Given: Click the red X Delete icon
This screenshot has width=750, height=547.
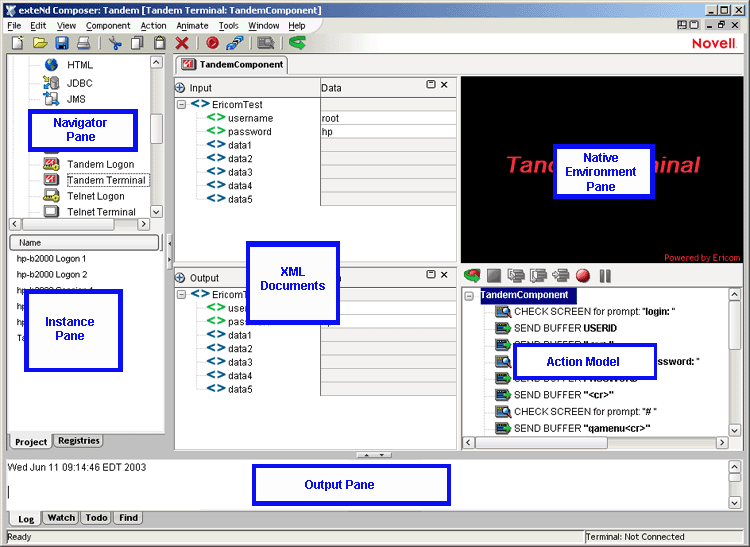Looking at the screenshot, I should pyautogui.click(x=182, y=43).
